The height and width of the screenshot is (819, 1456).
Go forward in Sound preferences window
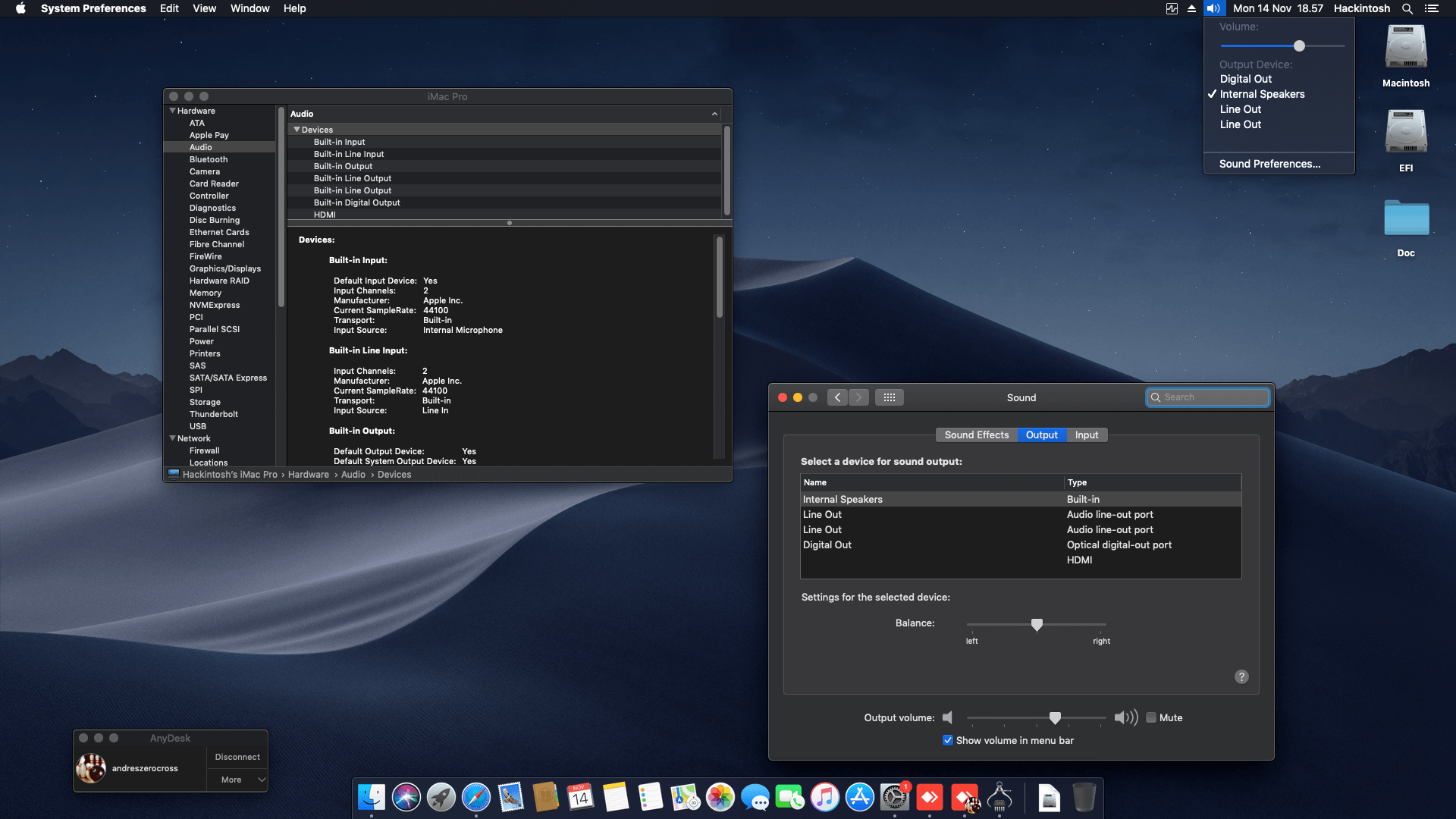(x=858, y=397)
